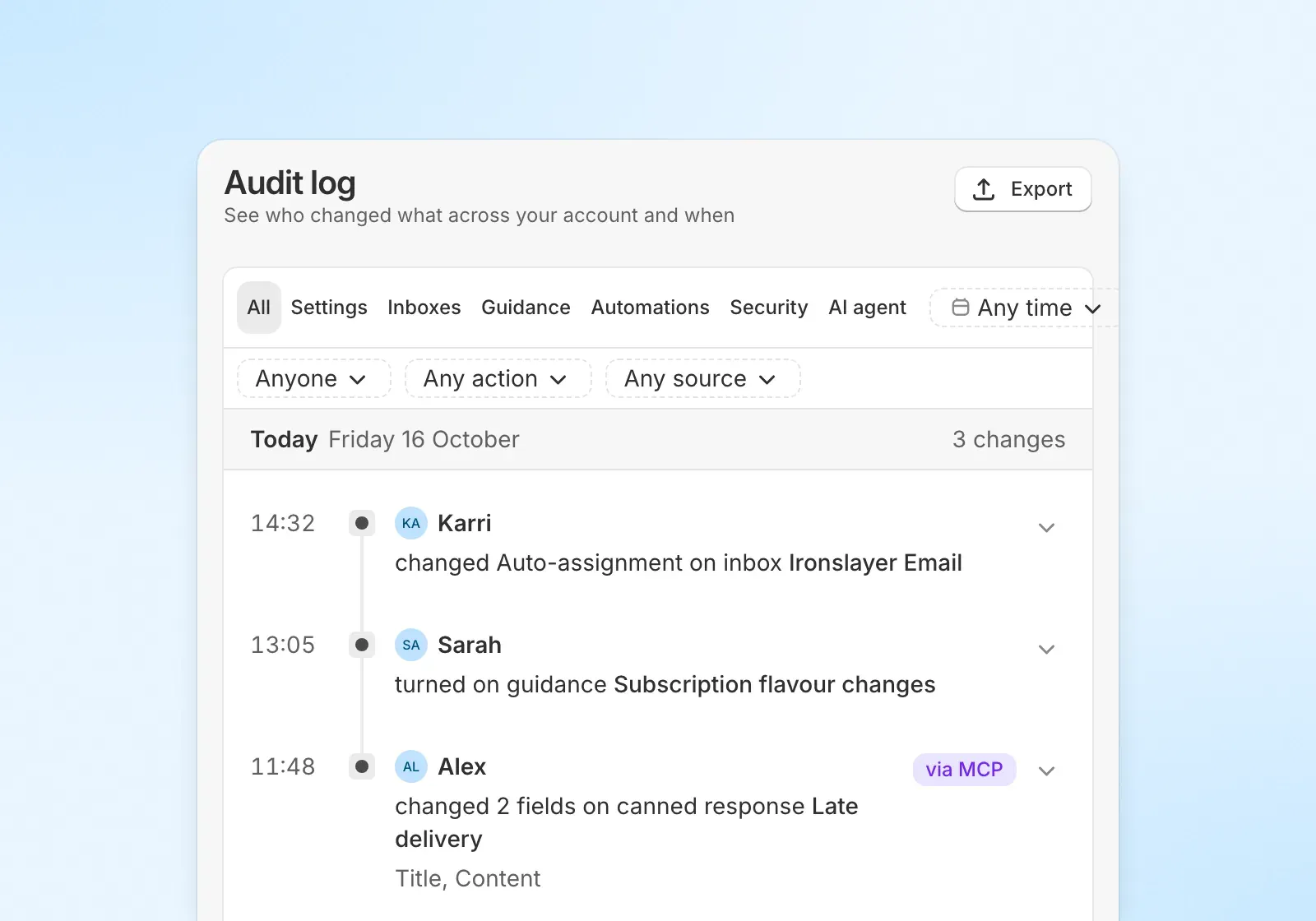Click the inbox name Ironslayer Email
Image resolution: width=1316 pixels, height=921 pixels.
tap(875, 563)
